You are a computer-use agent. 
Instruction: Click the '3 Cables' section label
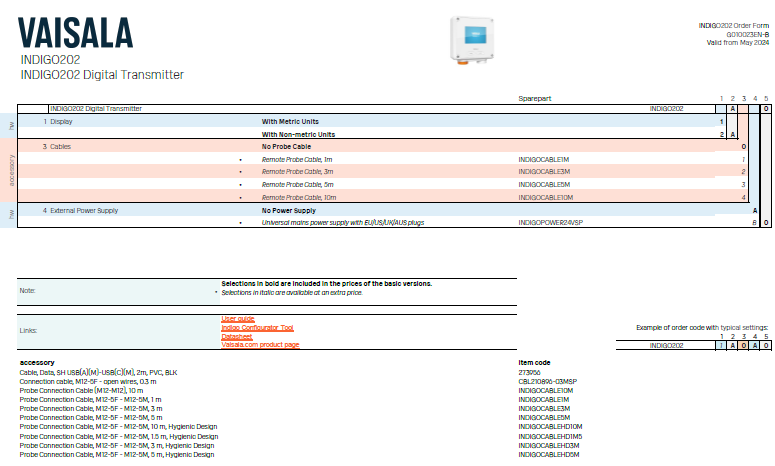pos(57,147)
